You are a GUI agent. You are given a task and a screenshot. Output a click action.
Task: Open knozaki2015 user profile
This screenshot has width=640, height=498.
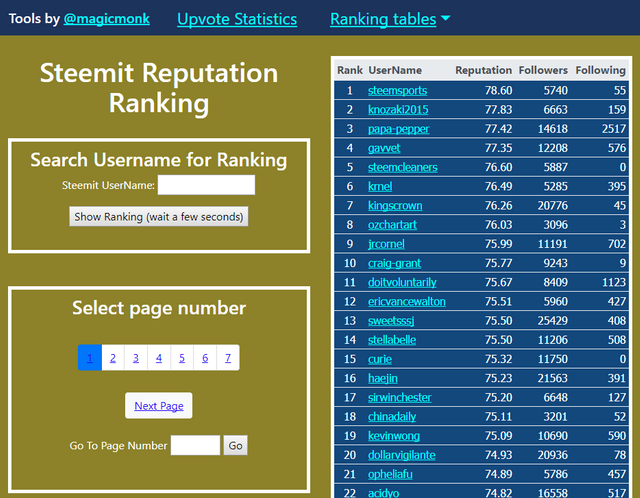[398, 109]
